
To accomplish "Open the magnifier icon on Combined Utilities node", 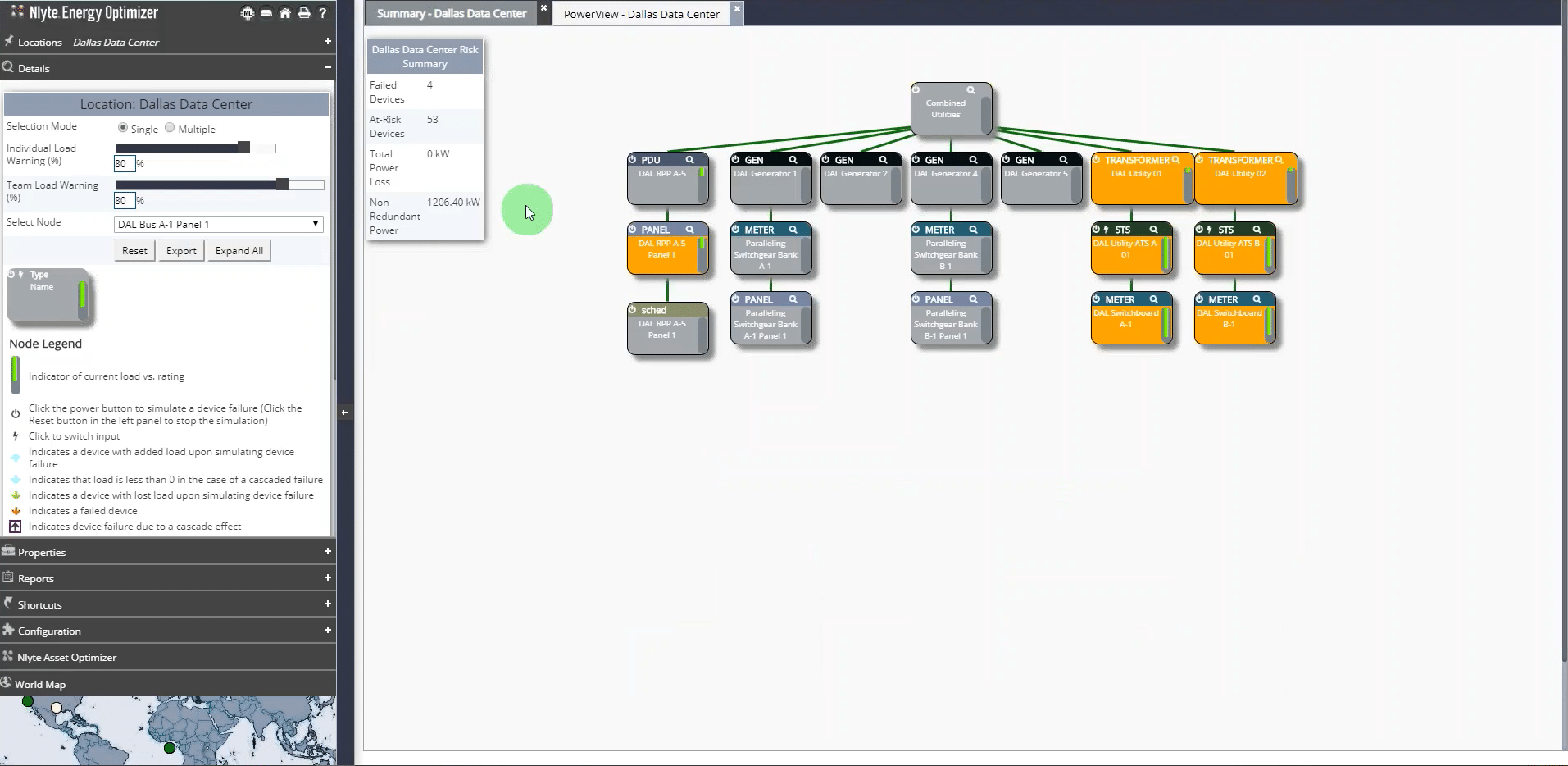I will [x=970, y=90].
